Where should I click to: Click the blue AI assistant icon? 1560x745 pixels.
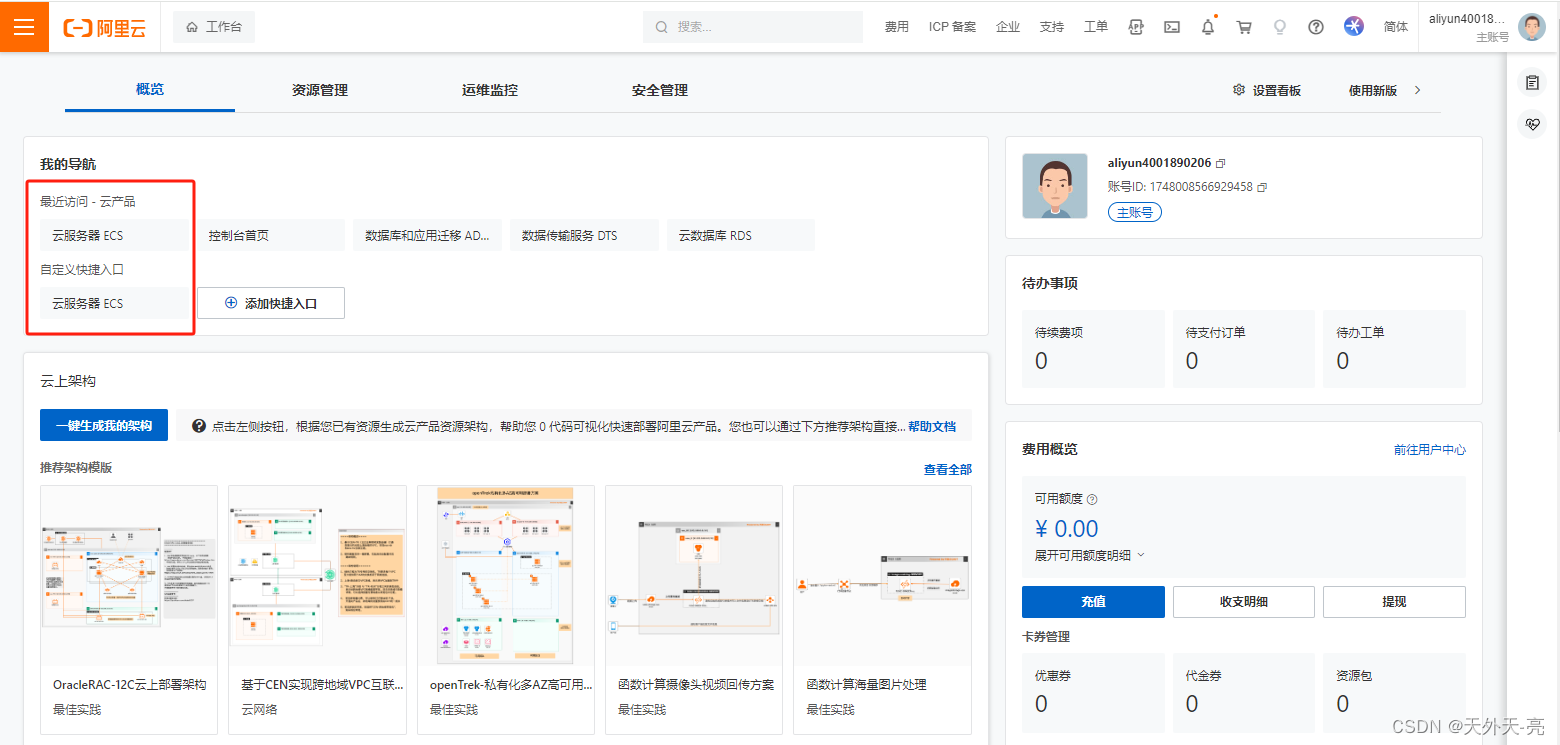(x=1354, y=27)
